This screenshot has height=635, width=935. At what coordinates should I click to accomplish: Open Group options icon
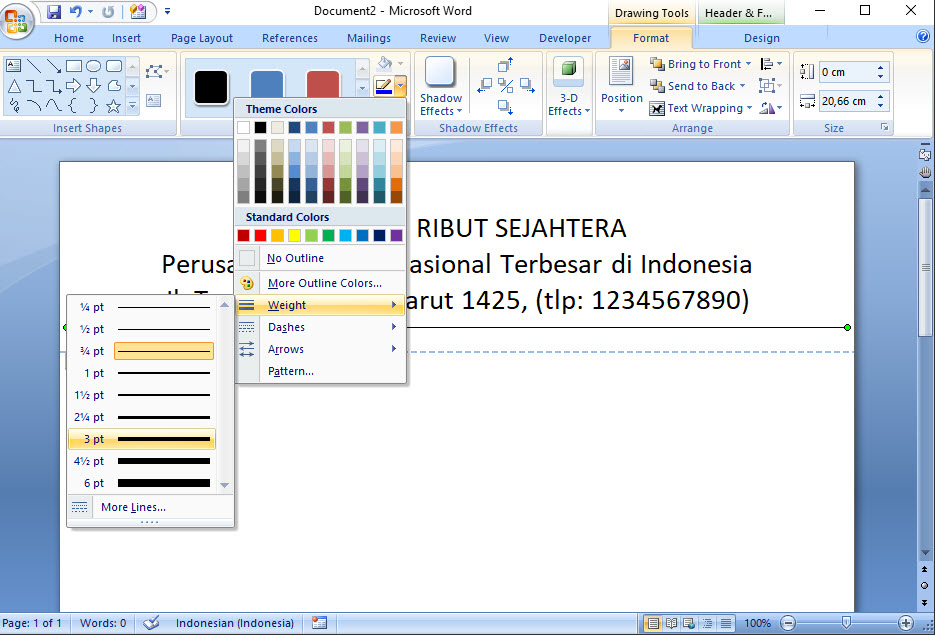coord(771,86)
